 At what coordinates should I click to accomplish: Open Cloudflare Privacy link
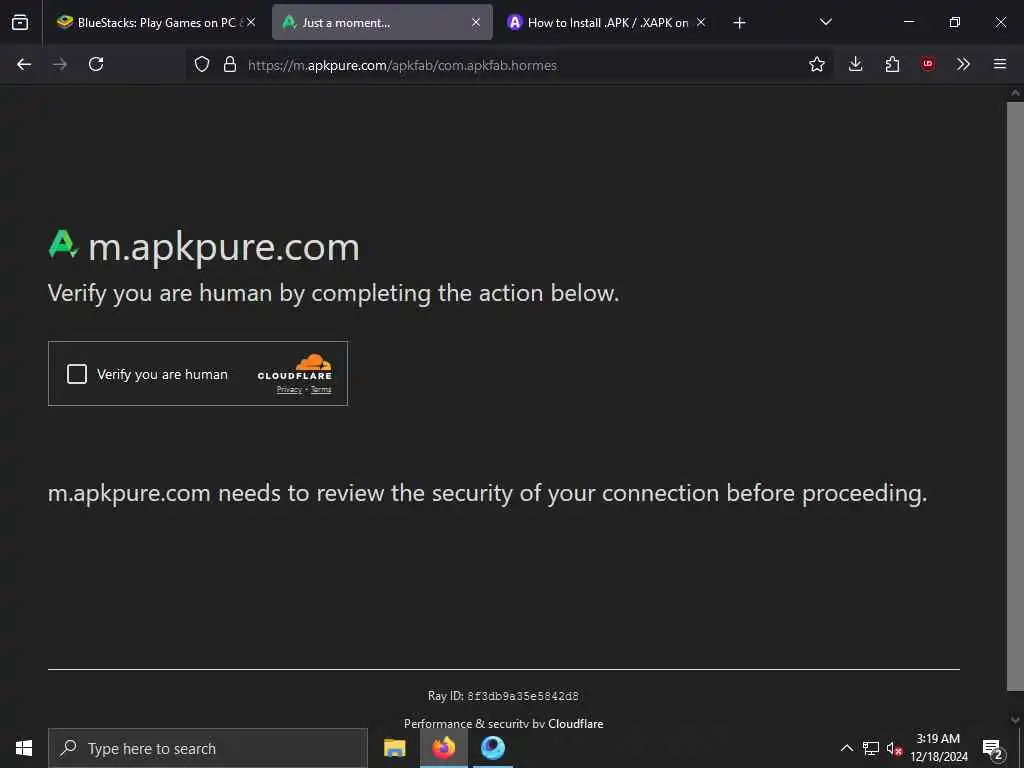pos(289,390)
